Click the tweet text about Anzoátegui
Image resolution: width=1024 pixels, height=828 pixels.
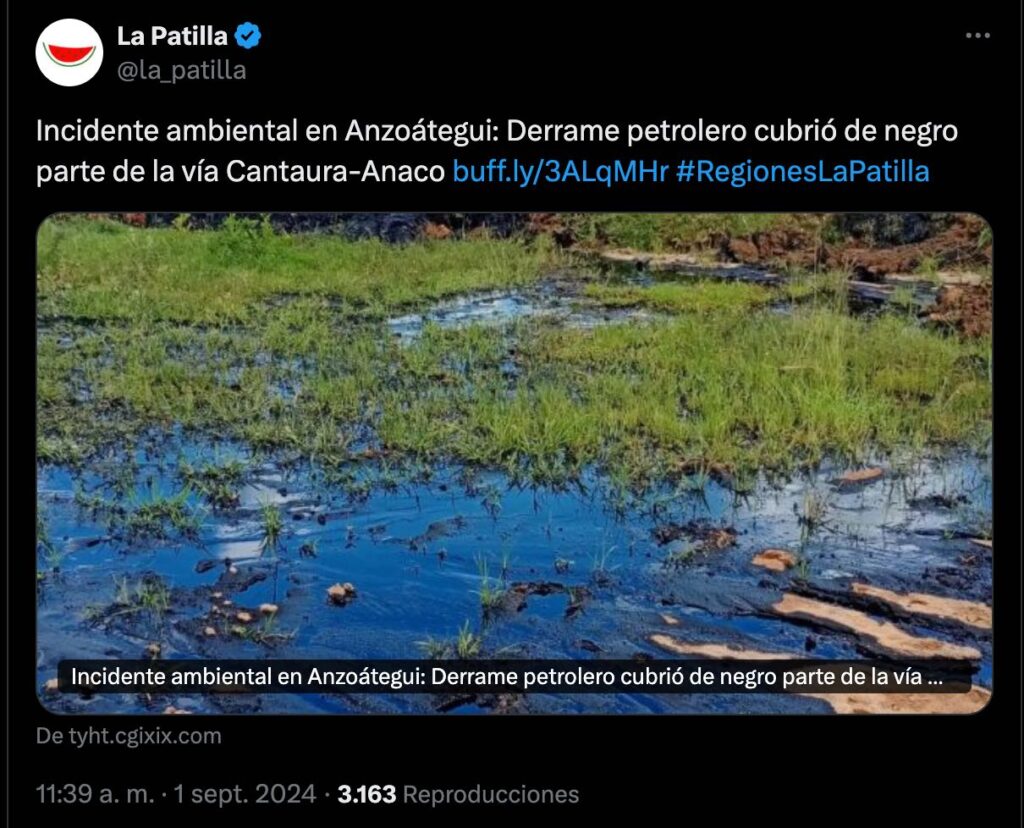(497, 151)
